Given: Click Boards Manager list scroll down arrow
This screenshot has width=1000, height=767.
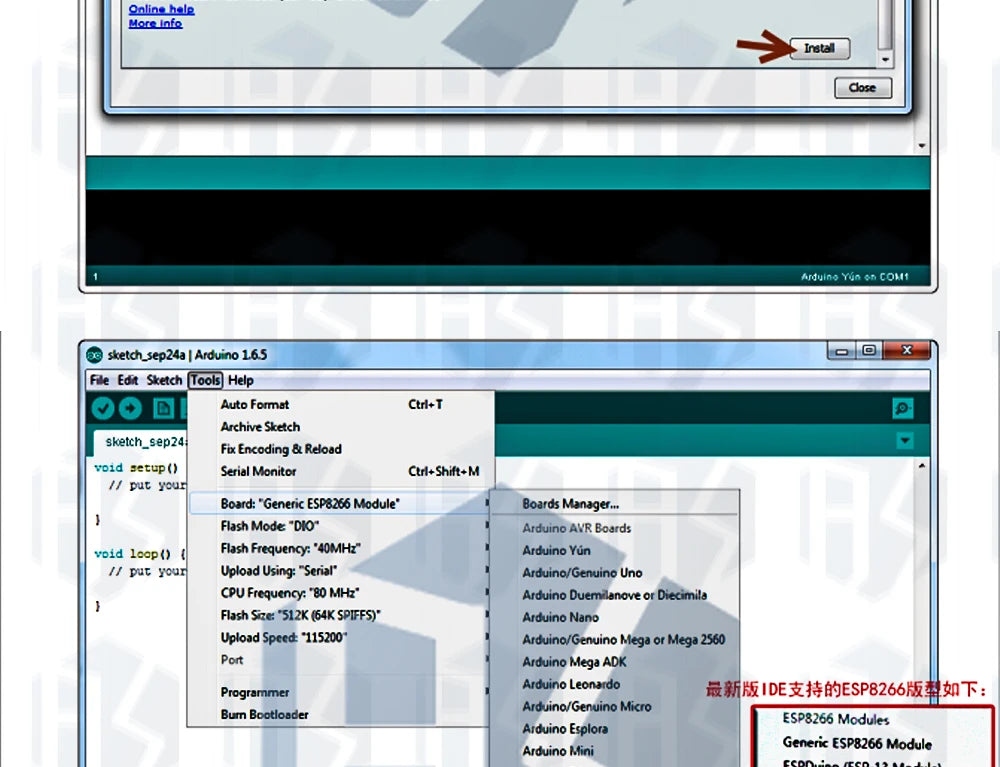Looking at the screenshot, I should coord(885,59).
